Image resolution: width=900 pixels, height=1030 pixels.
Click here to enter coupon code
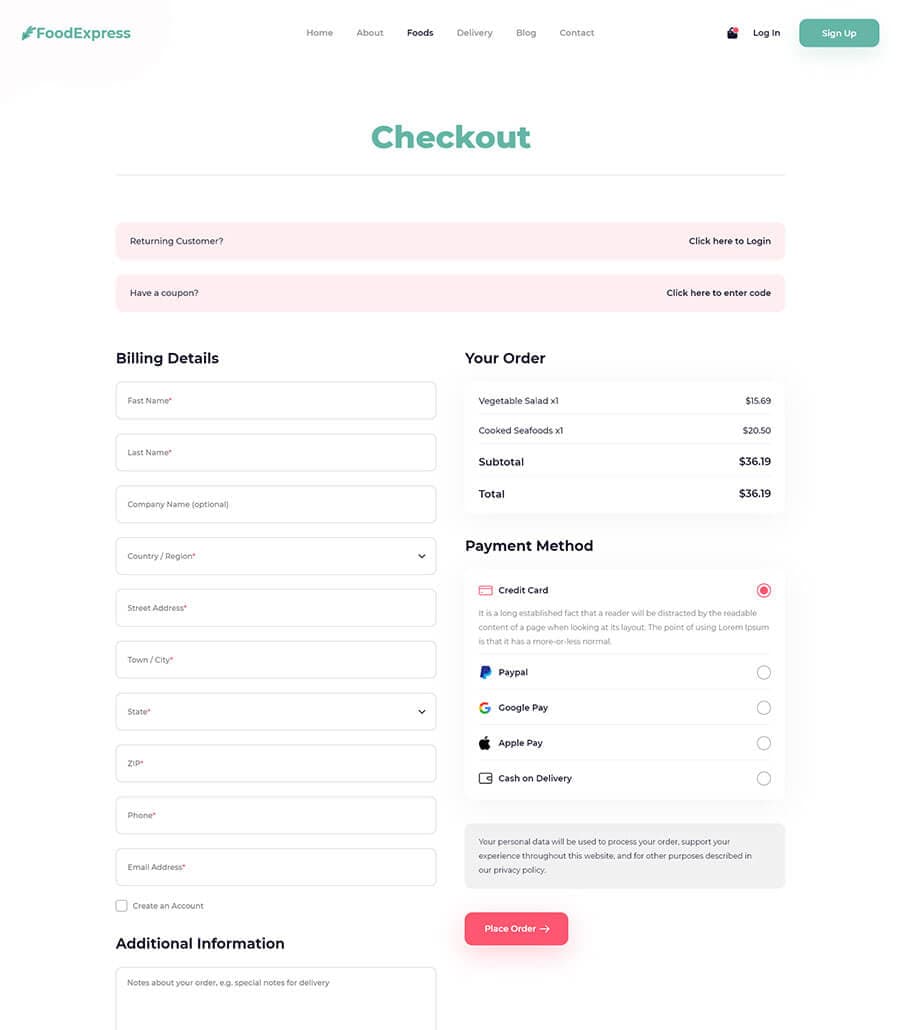click(718, 293)
